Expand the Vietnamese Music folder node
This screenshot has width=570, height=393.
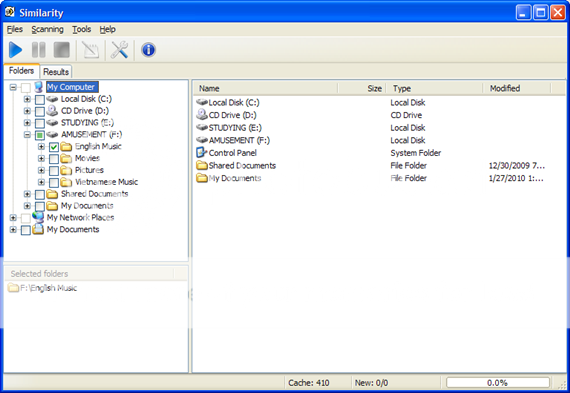pos(41,182)
